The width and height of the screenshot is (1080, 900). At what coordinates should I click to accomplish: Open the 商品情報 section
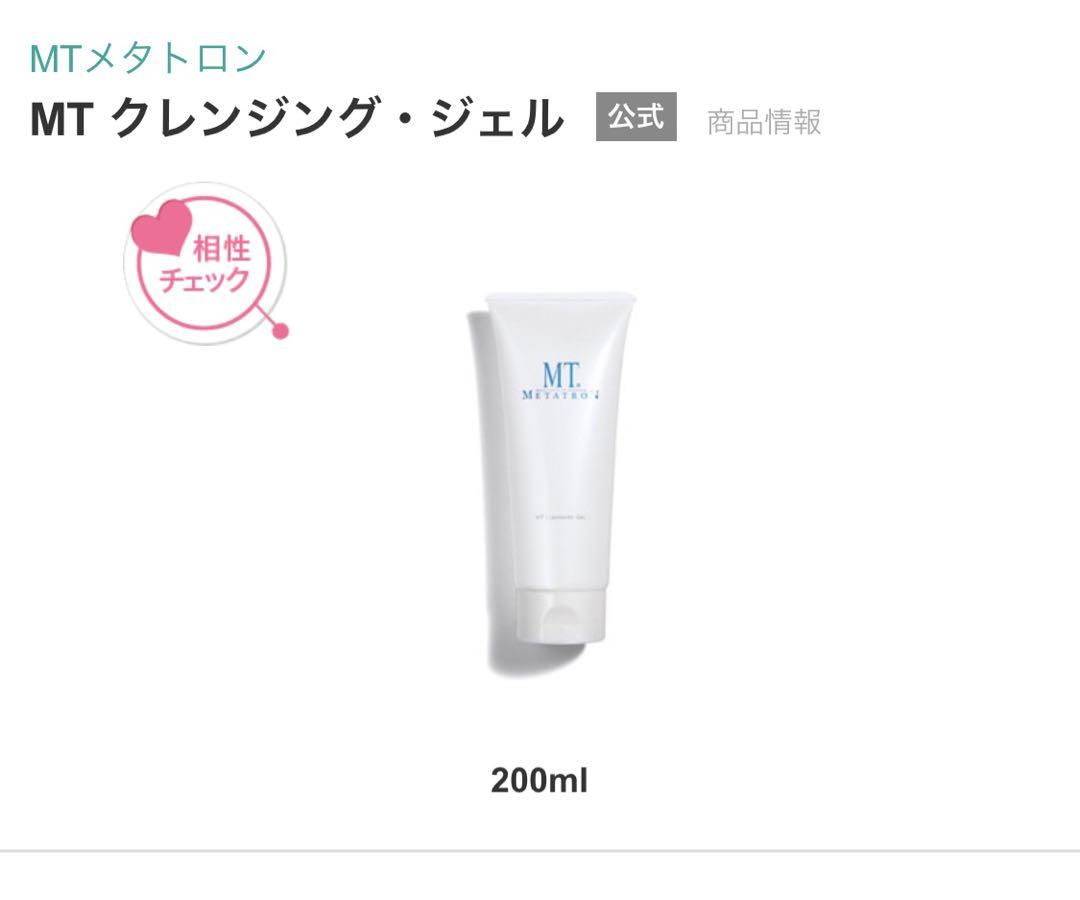(764, 122)
